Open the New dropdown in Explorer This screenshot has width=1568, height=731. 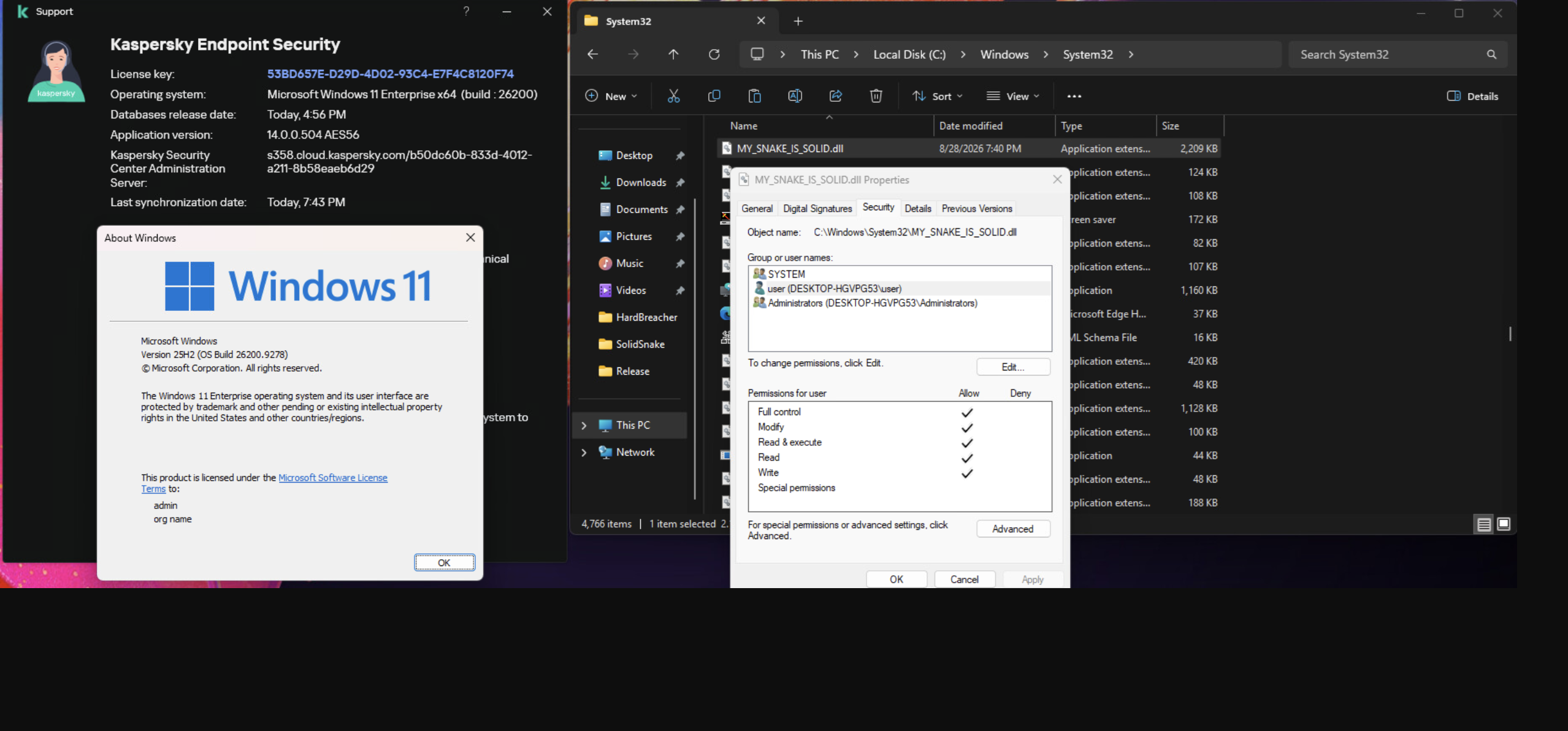611,96
